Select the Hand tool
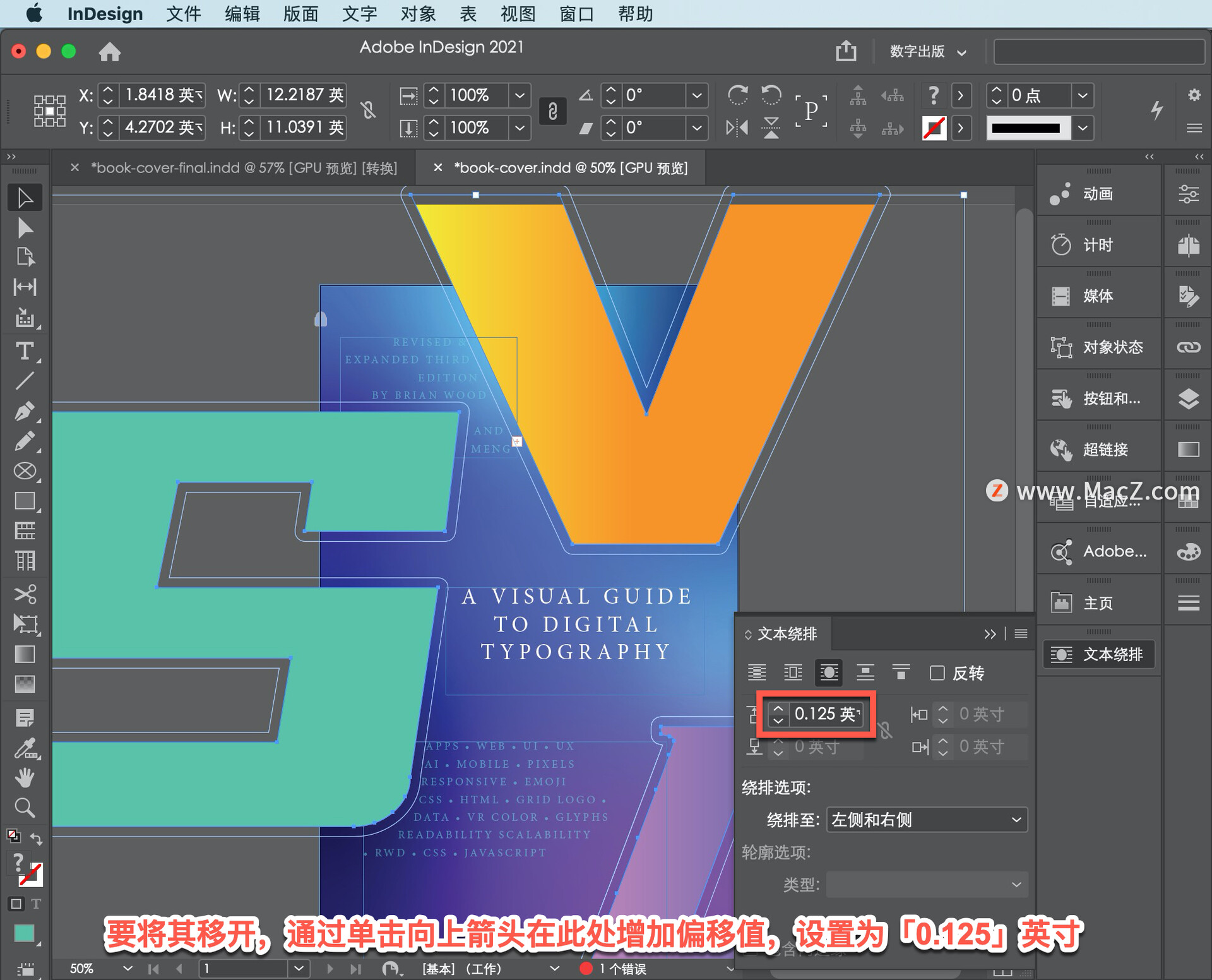Viewport: 1212px width, 980px height. [25, 778]
